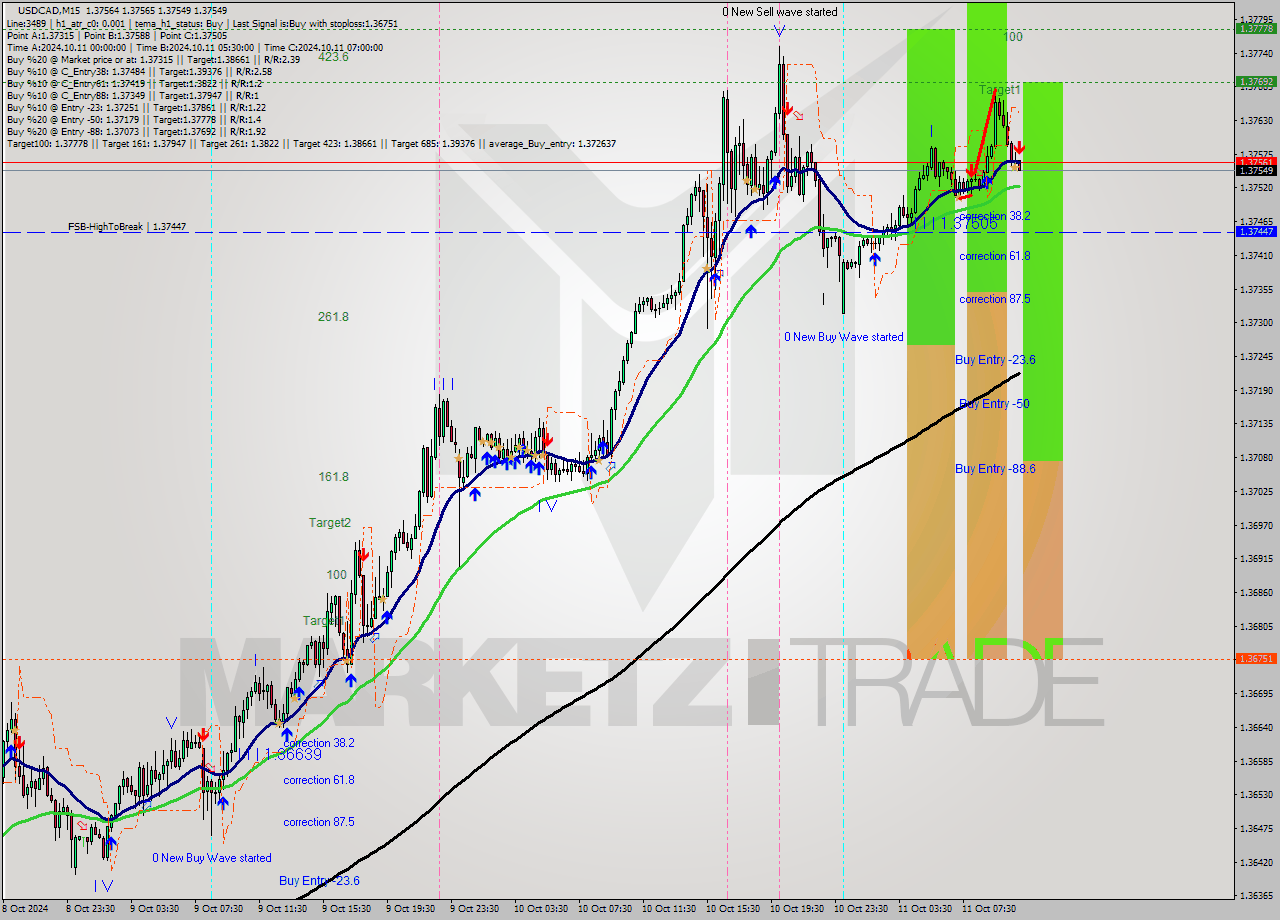Click the '11 Oct 07:30' time axis label

pos(988,909)
